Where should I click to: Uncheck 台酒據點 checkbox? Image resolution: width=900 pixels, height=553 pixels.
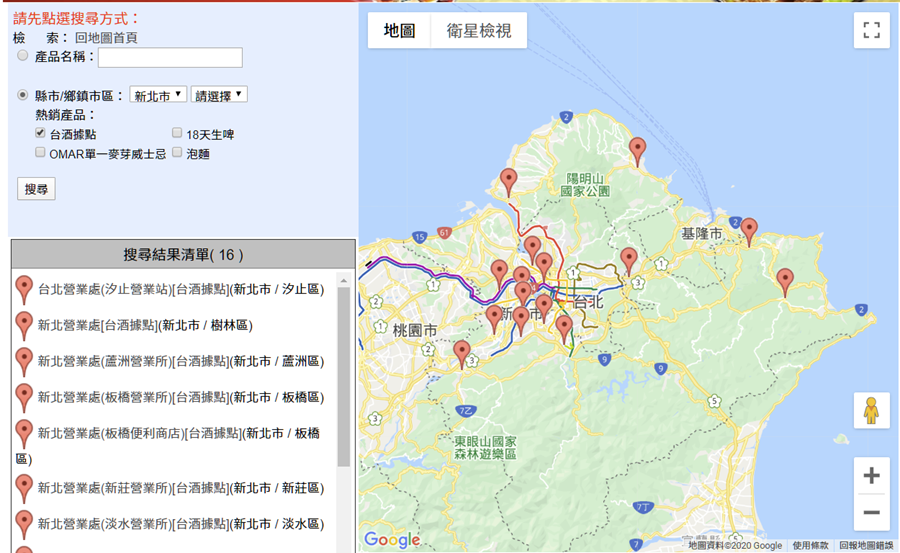click(x=40, y=133)
